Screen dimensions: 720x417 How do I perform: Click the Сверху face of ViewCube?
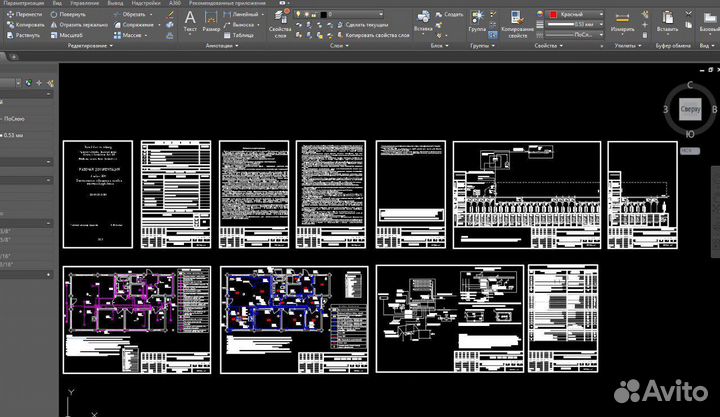click(690, 109)
